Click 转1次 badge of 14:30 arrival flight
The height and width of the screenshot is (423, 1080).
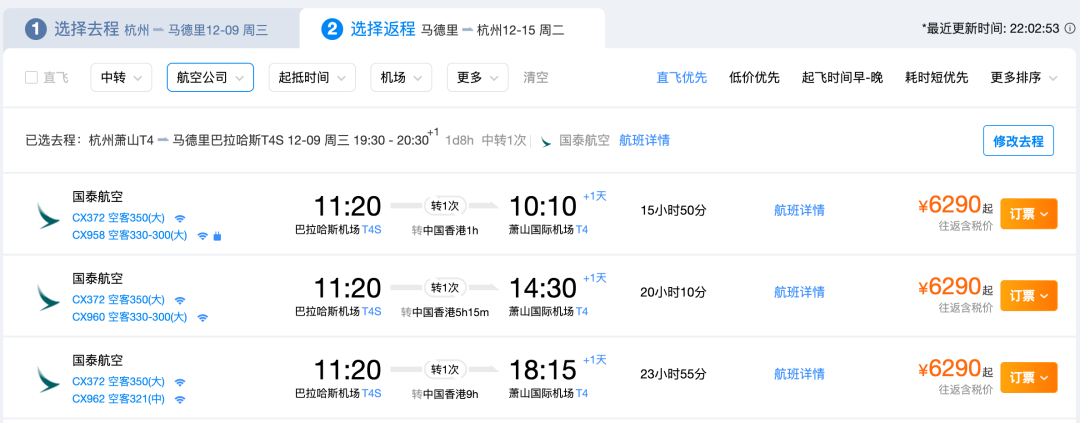point(445,287)
